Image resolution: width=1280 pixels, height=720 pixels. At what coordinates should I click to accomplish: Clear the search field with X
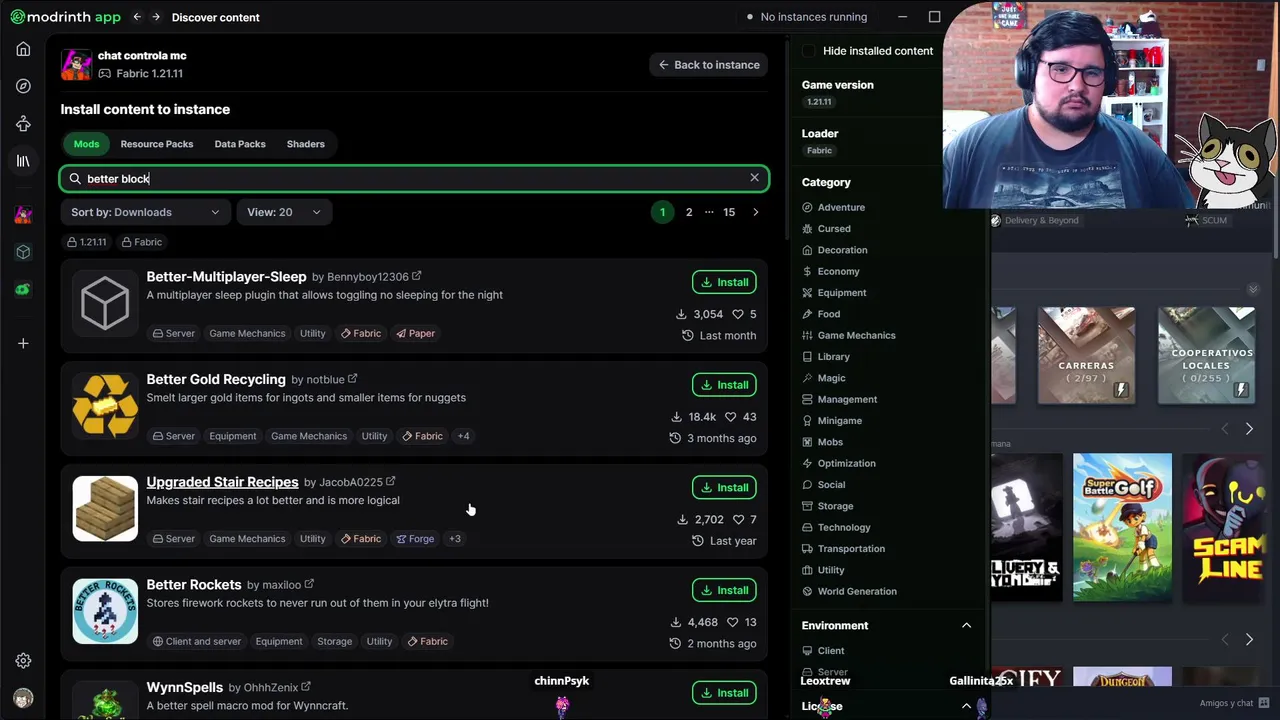[x=755, y=178]
